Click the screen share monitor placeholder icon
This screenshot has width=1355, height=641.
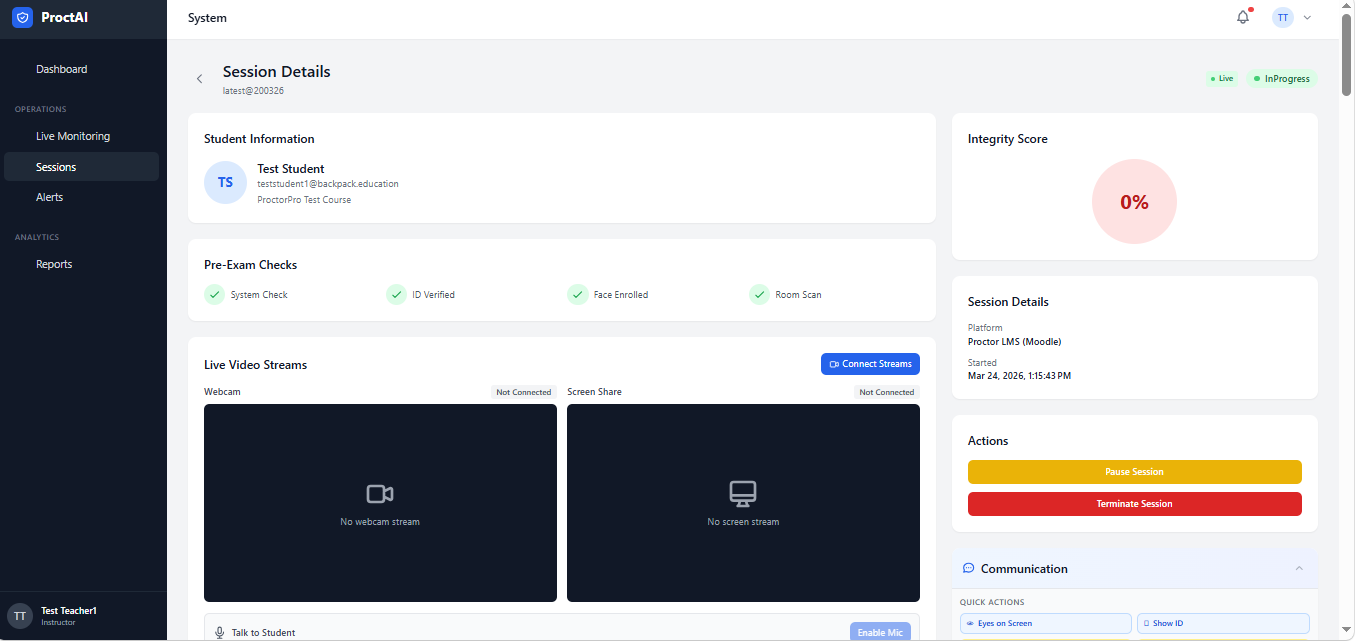(x=743, y=494)
